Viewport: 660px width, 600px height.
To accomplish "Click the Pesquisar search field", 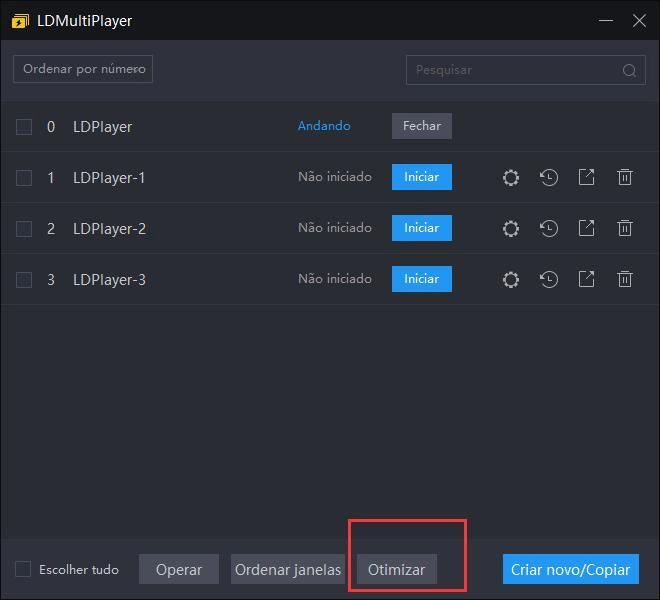I will (x=526, y=70).
